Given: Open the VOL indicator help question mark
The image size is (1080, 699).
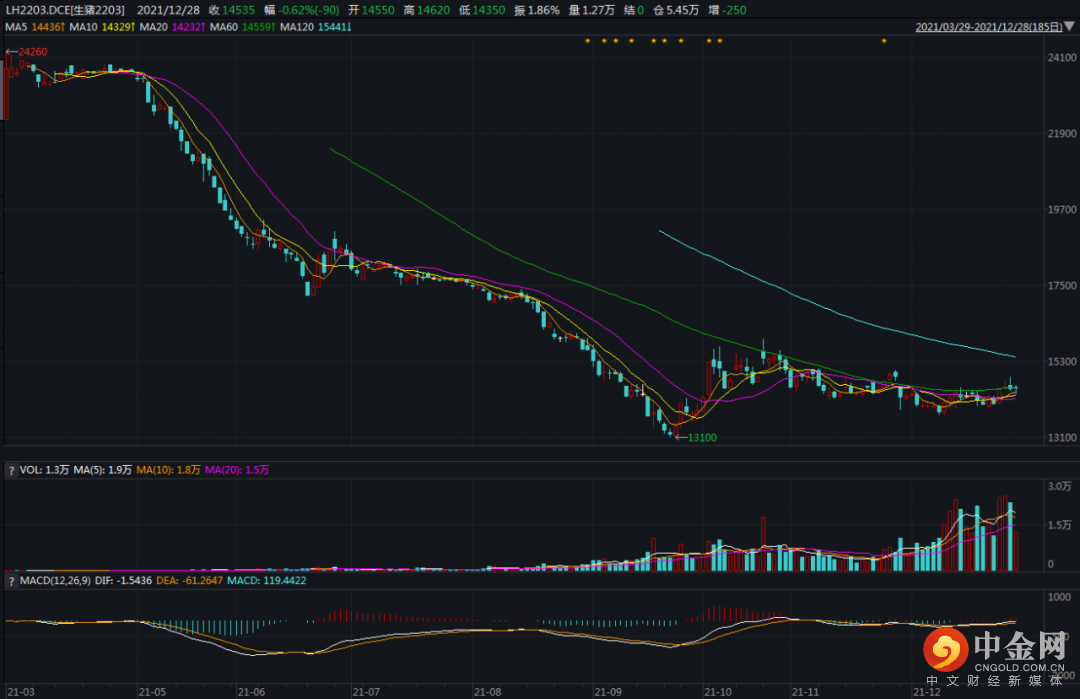Looking at the screenshot, I should (x=11, y=469).
